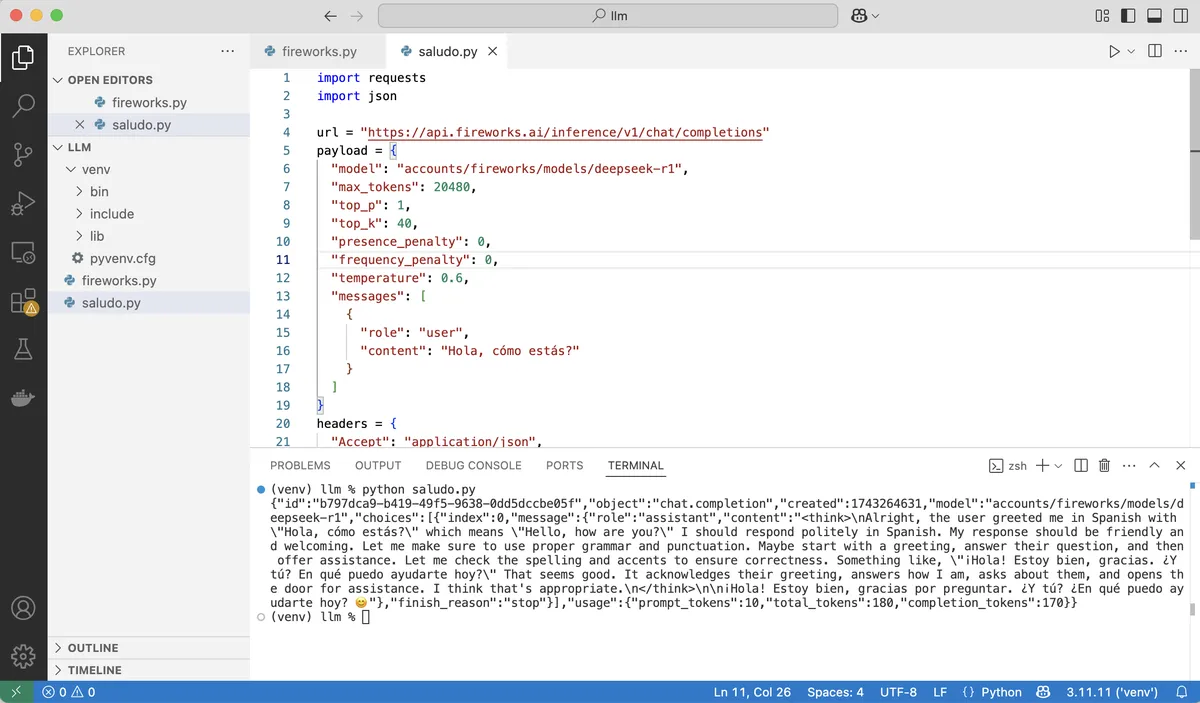This screenshot has width=1200, height=703.
Task: Click the Spaces: 4 indentation setting
Action: tap(835, 692)
